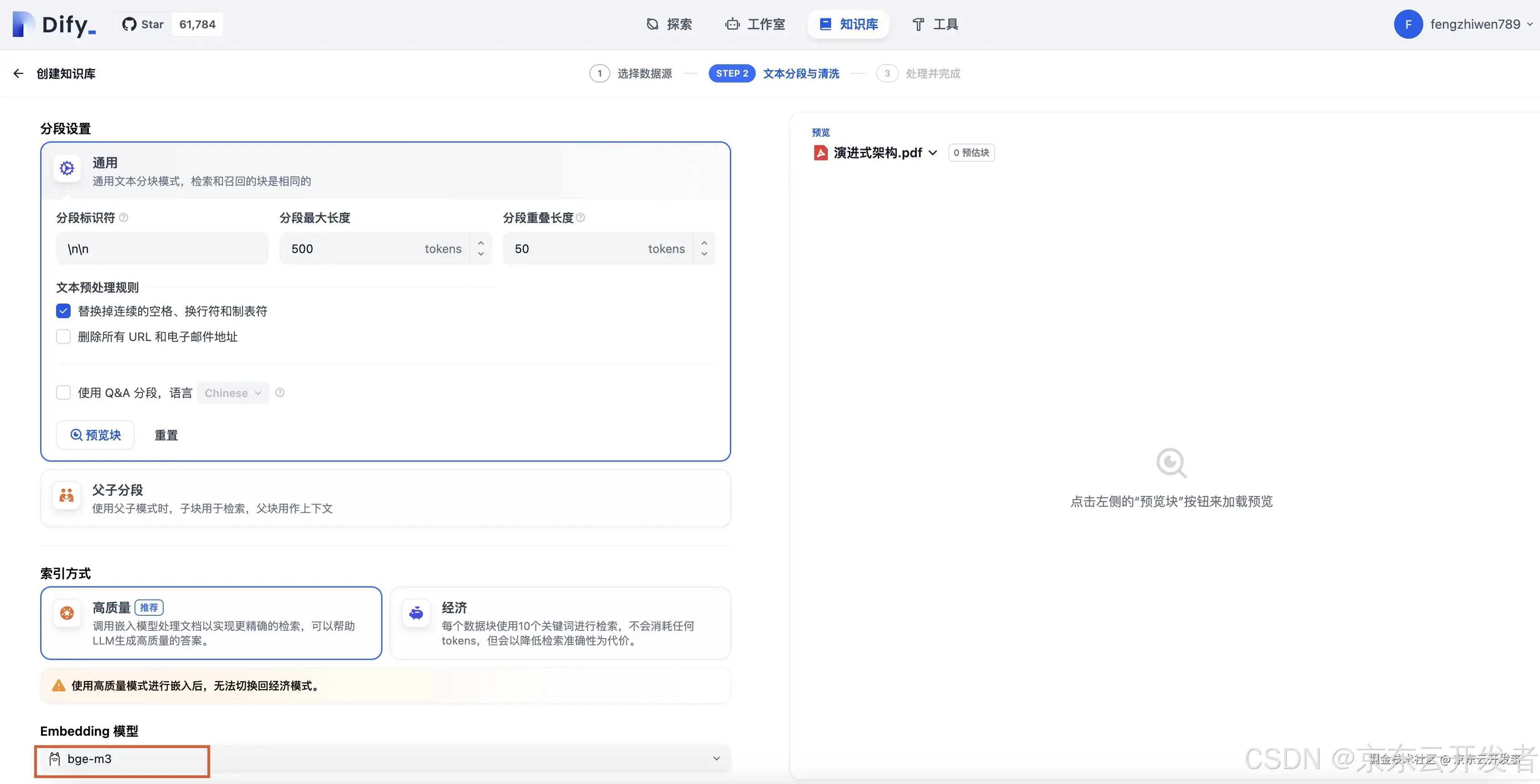The width and height of the screenshot is (1540, 784).
Task: Click the 分段标识符 help question icon
Action: point(124,217)
